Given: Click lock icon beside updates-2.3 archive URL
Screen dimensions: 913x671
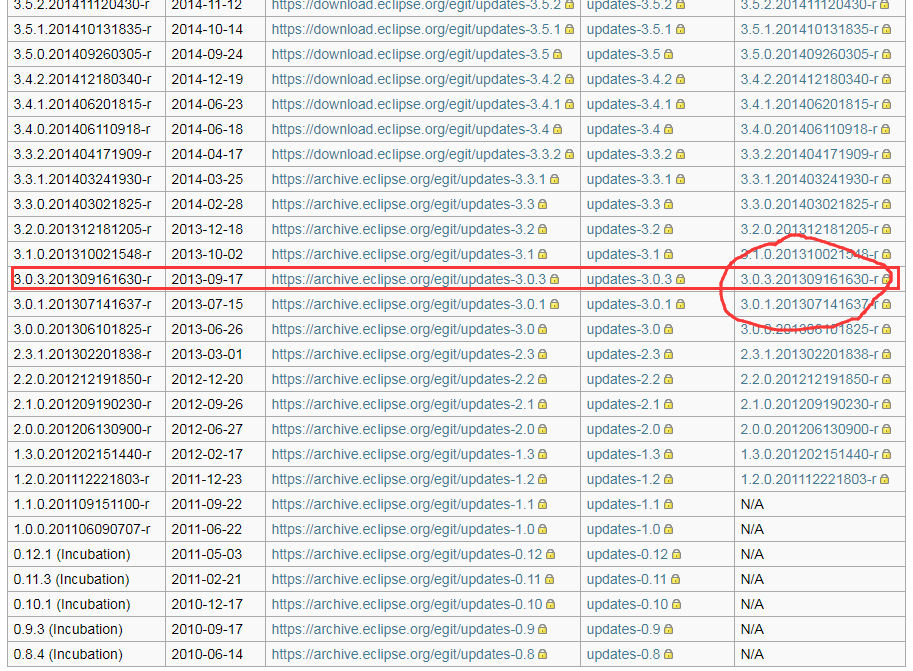Looking at the screenshot, I should (x=544, y=354).
